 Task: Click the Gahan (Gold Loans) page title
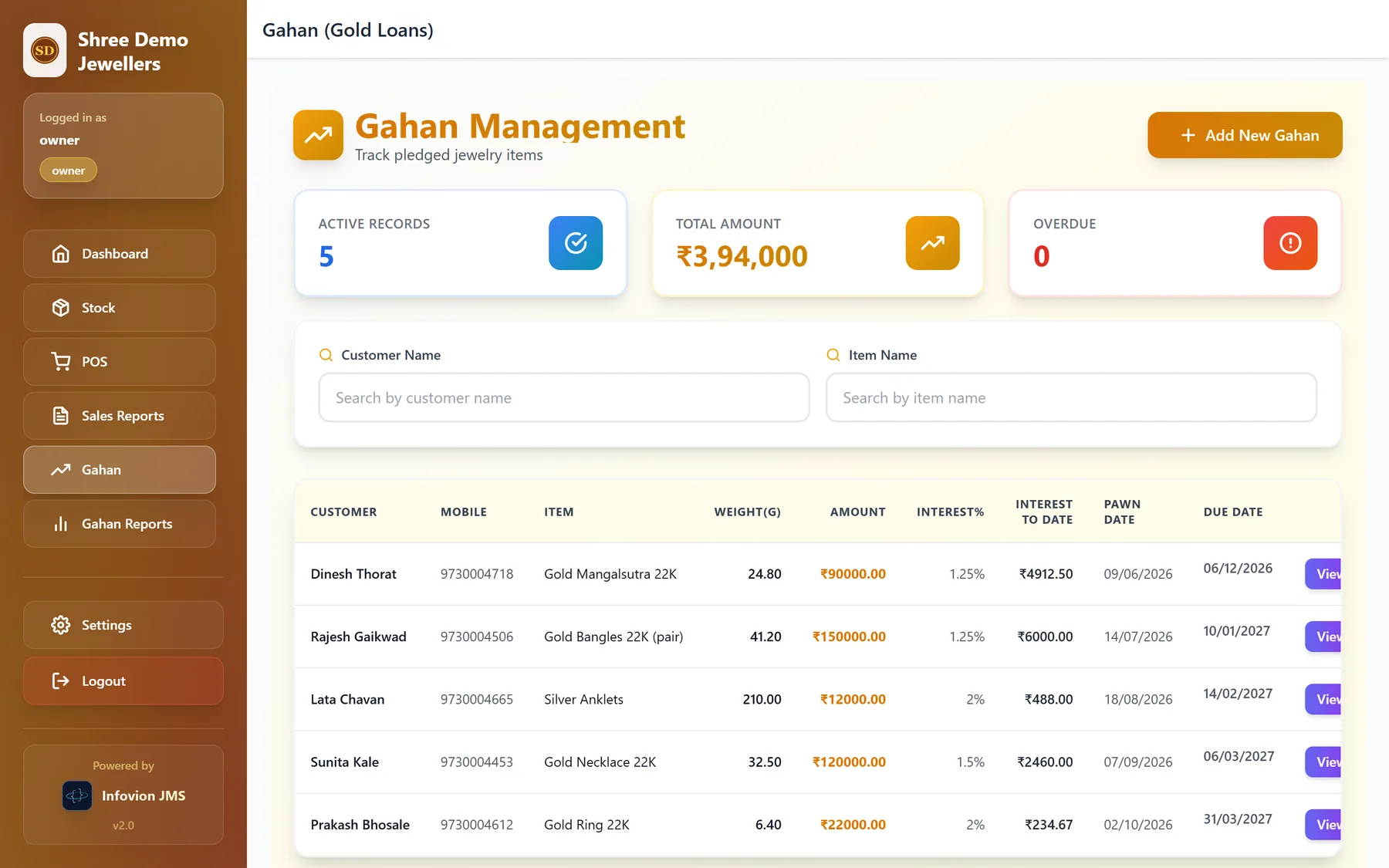[348, 30]
